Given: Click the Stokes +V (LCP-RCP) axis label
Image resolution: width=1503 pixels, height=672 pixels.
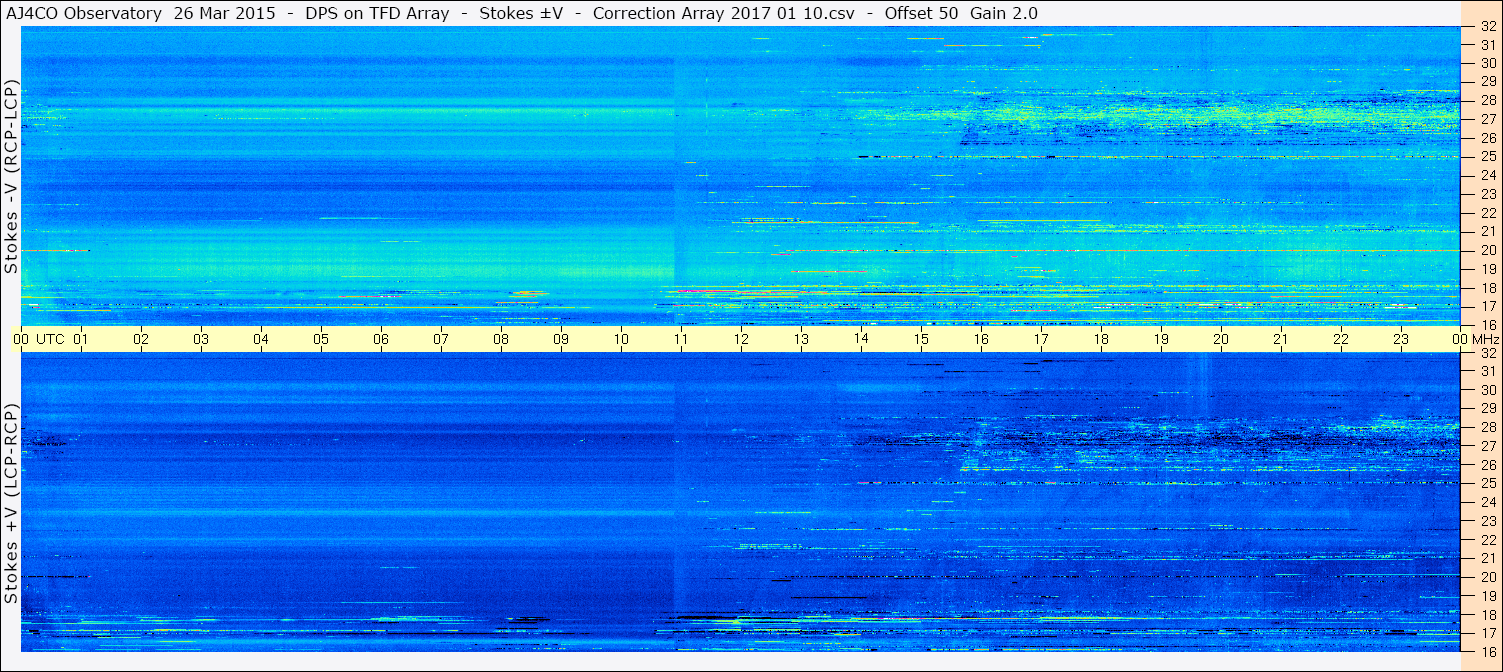Looking at the screenshot, I should coord(12,504).
